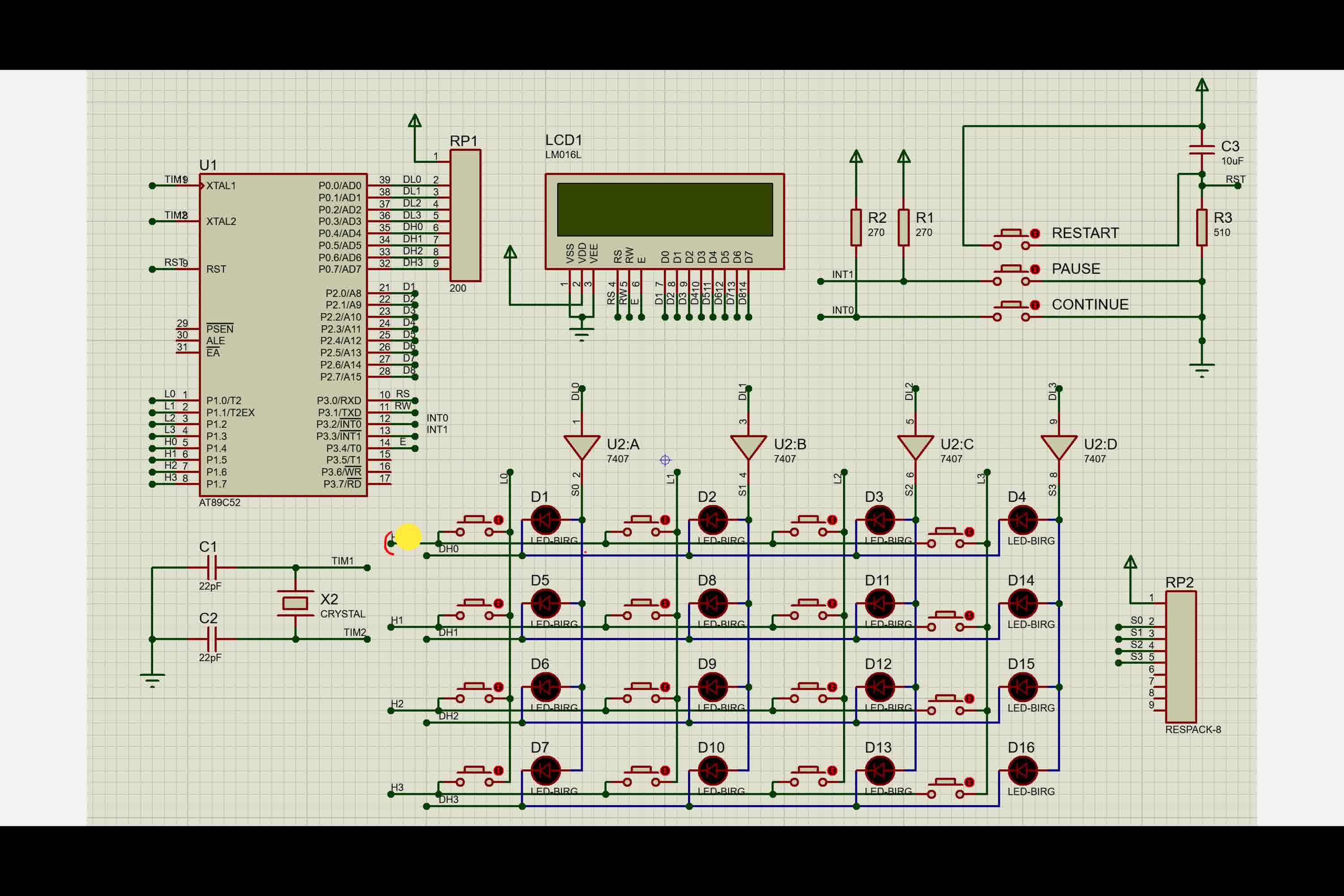
Task: Select resistor pack RP1 body
Action: pyautogui.click(x=465, y=215)
